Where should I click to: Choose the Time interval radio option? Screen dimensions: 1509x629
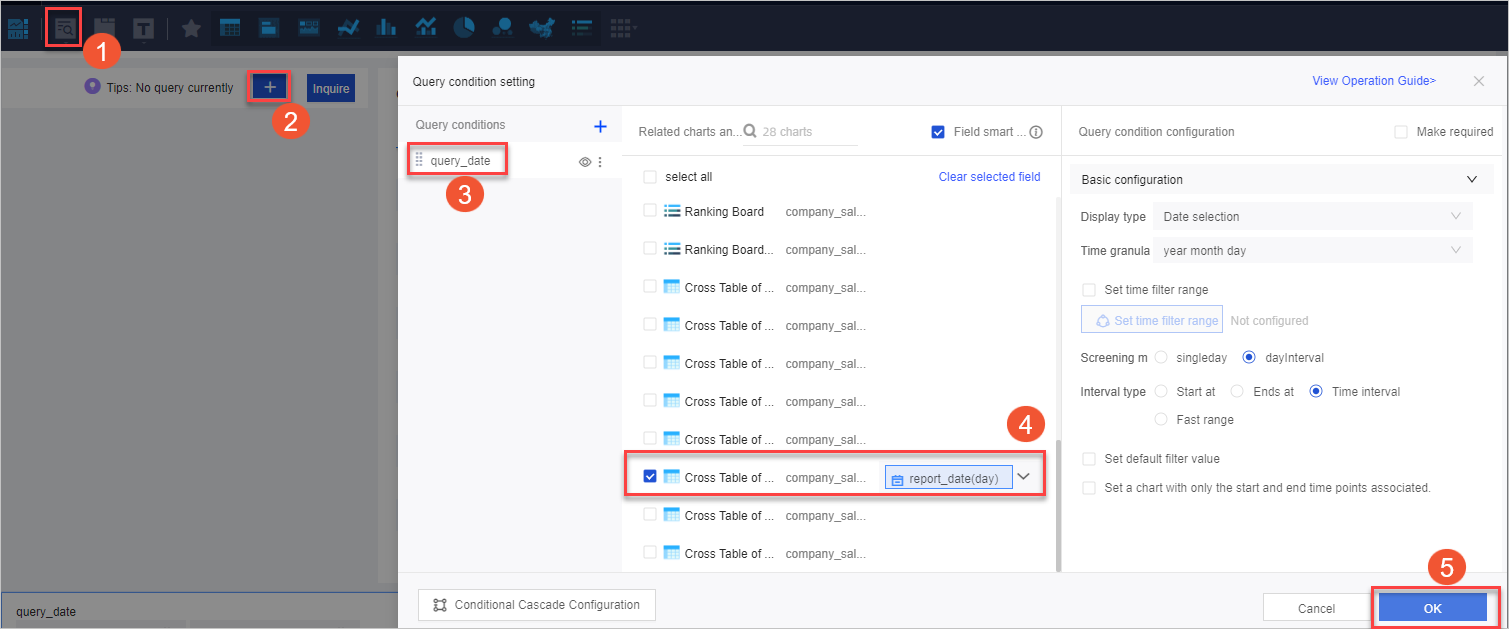(x=1316, y=392)
